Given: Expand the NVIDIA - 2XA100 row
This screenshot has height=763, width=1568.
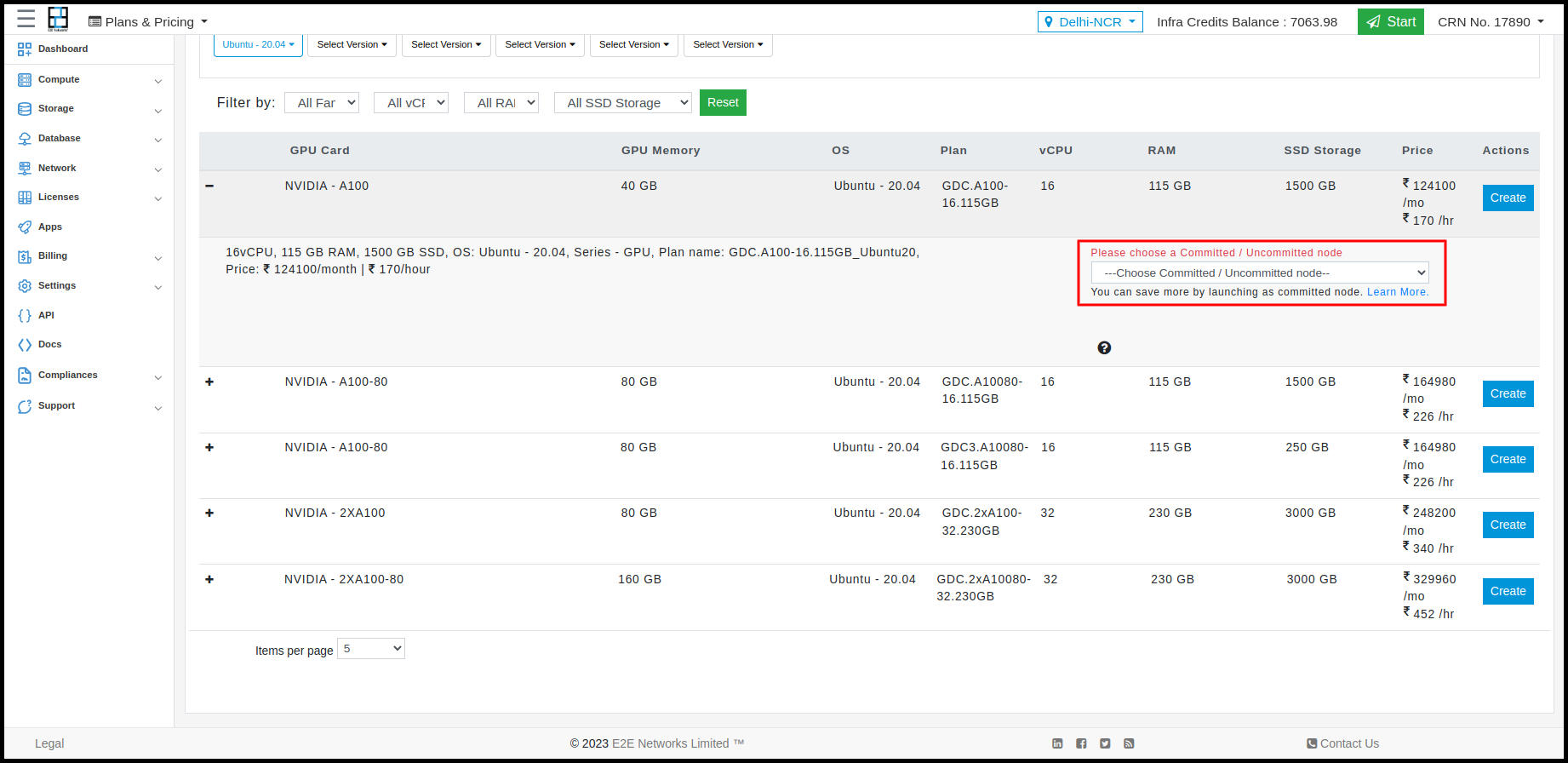Looking at the screenshot, I should click(209, 513).
